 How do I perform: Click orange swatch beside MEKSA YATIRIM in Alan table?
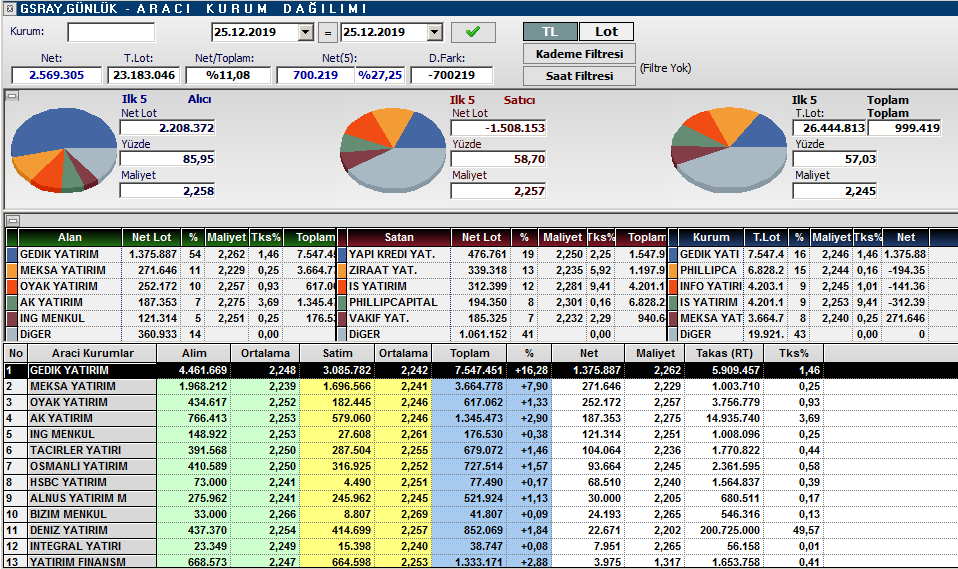[12, 270]
